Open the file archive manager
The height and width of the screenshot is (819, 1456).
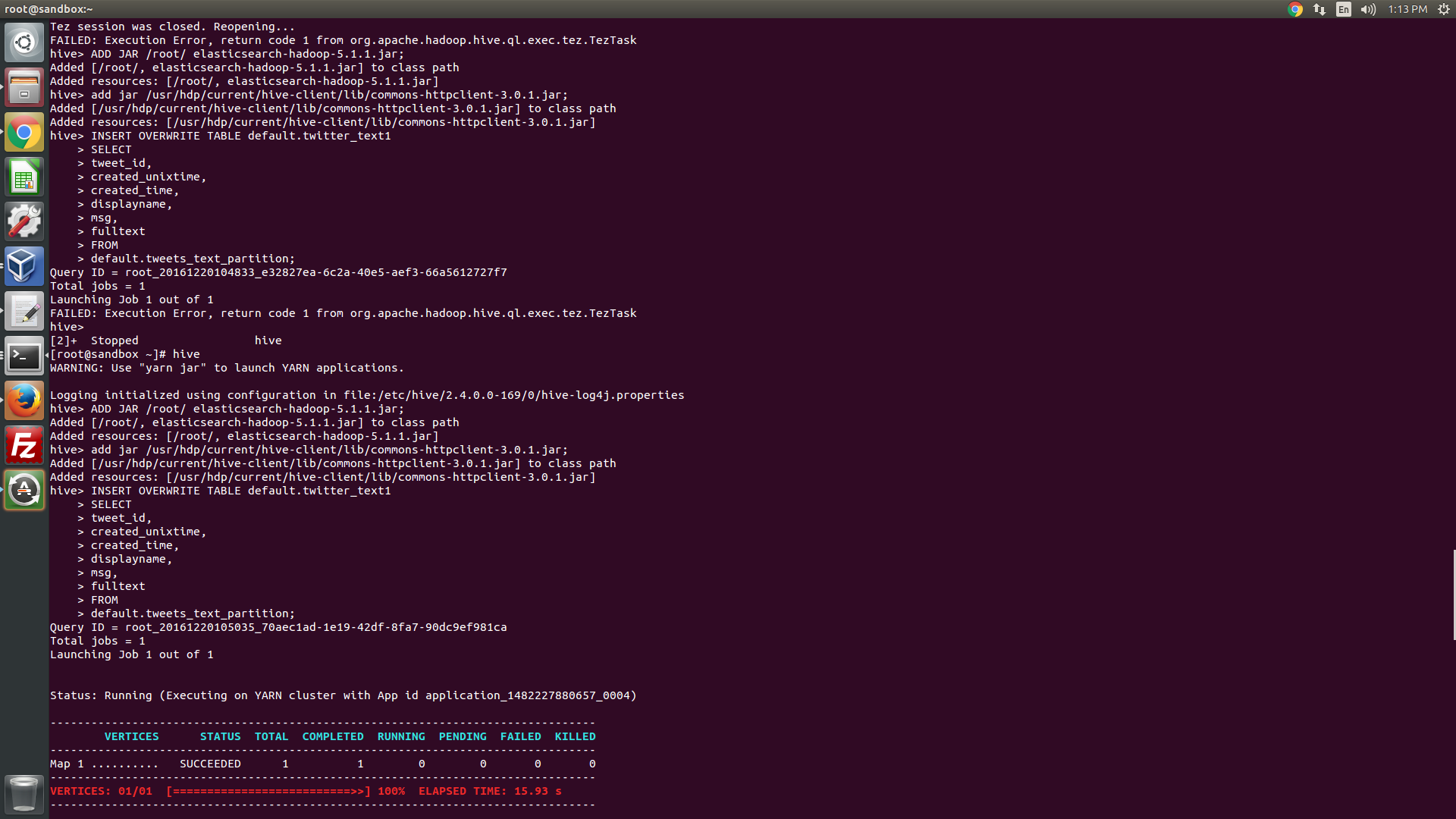pyautogui.click(x=24, y=86)
